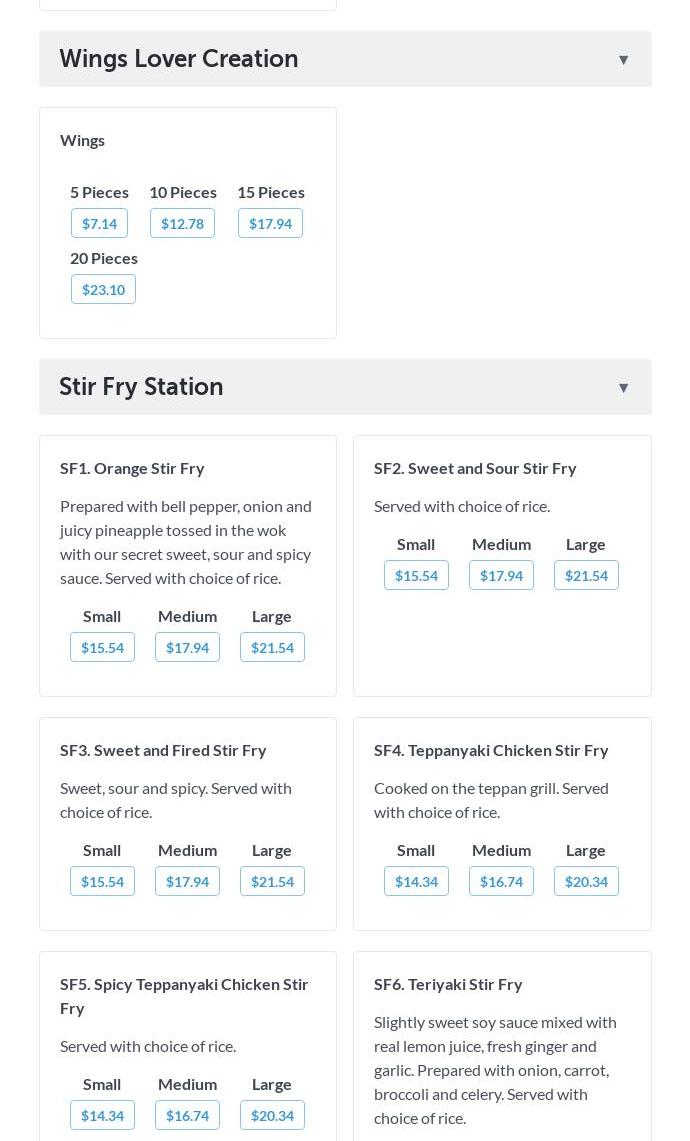Open SF1. Orange Stir Fry title

(x=132, y=468)
